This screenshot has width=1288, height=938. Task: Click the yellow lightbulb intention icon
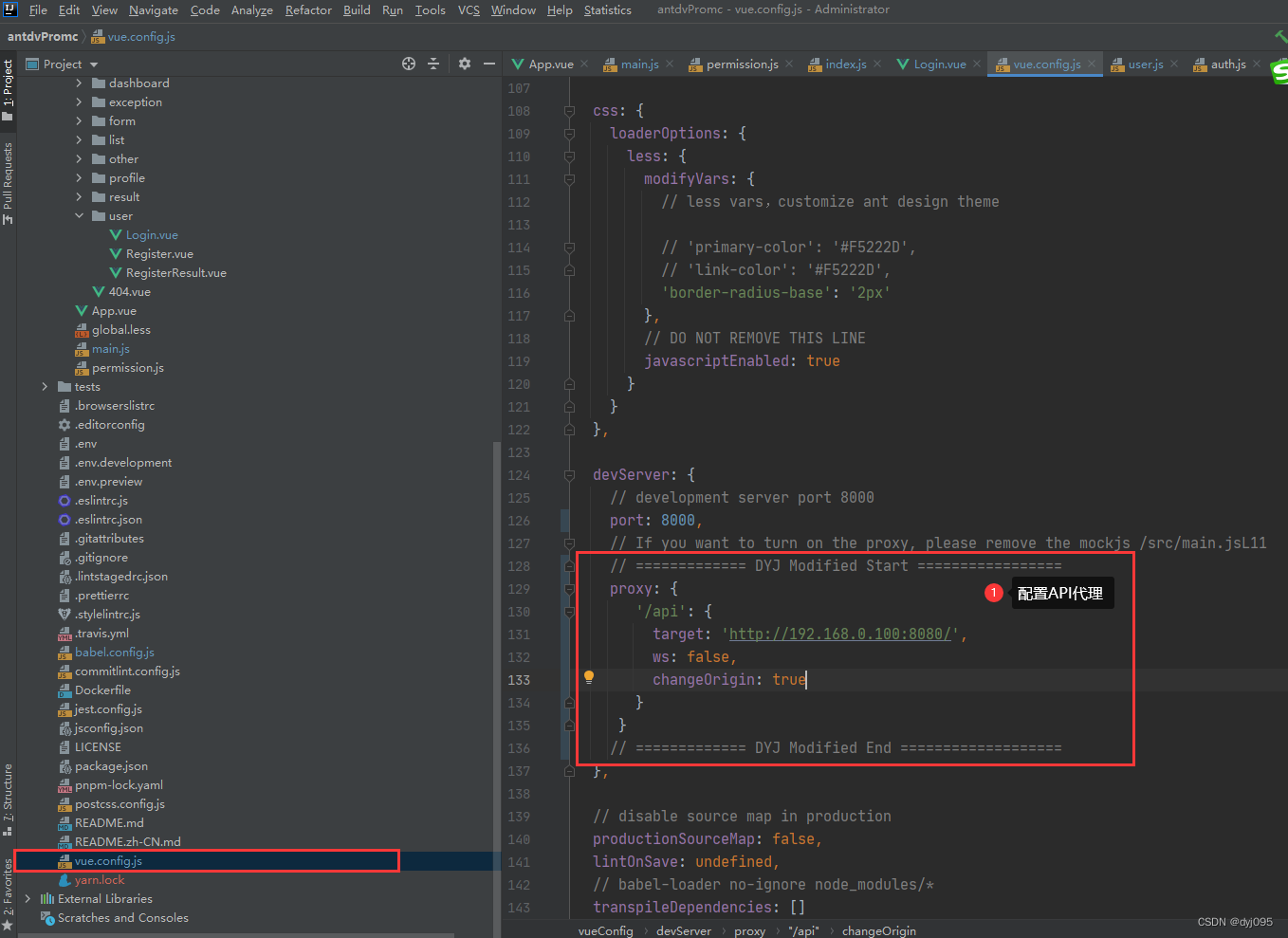[589, 677]
